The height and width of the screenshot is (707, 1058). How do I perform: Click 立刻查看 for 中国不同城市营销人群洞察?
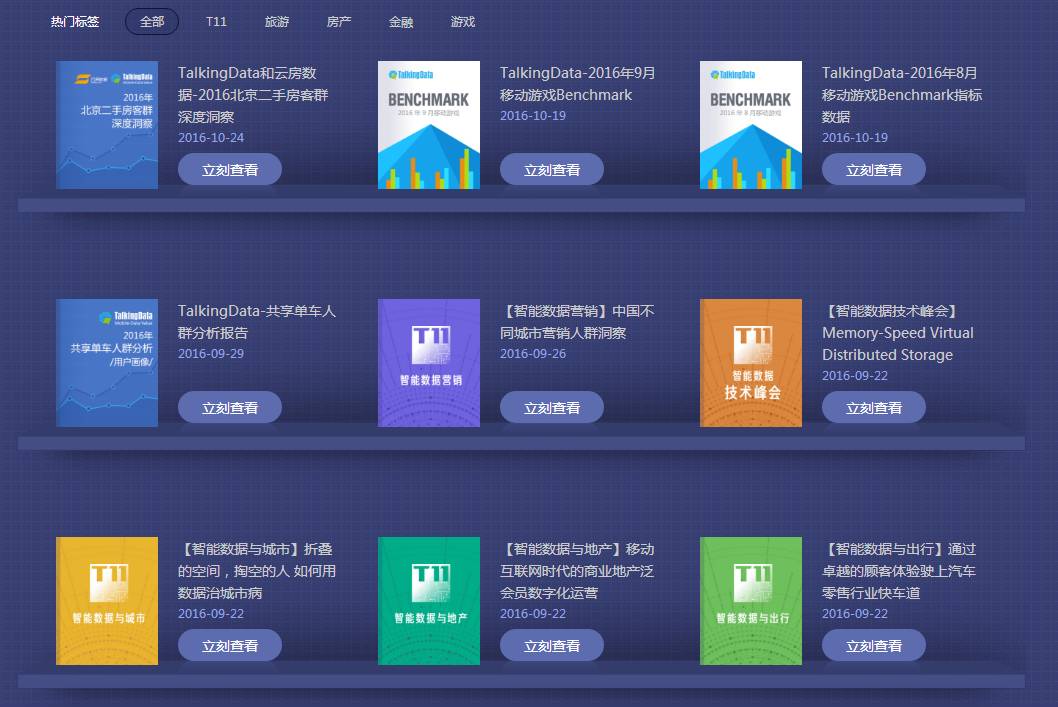pyautogui.click(x=552, y=407)
